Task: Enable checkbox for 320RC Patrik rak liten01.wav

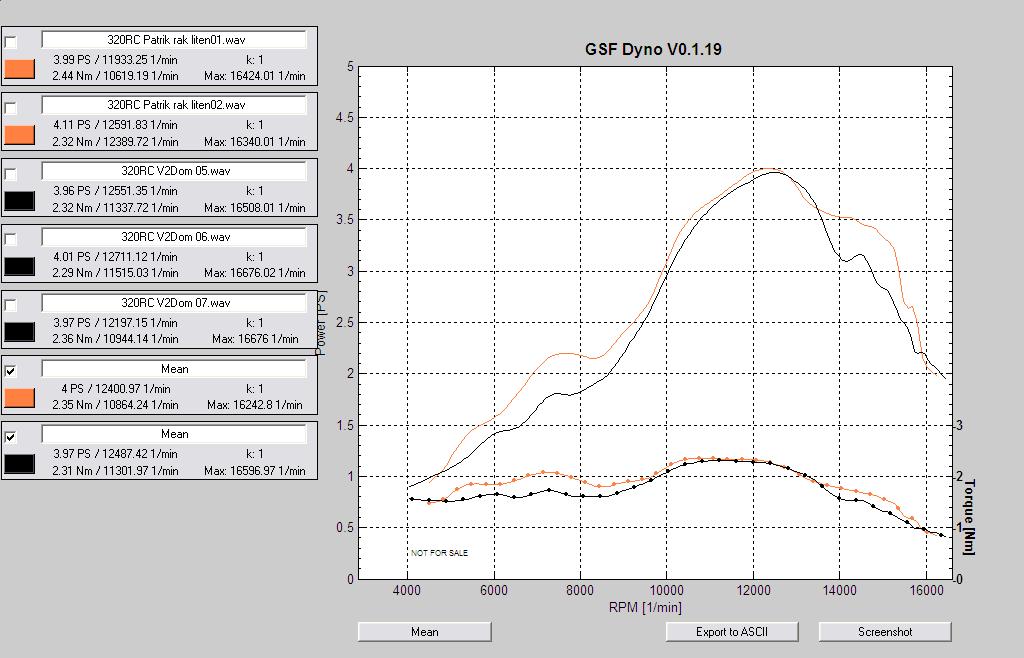Action: click(11, 42)
